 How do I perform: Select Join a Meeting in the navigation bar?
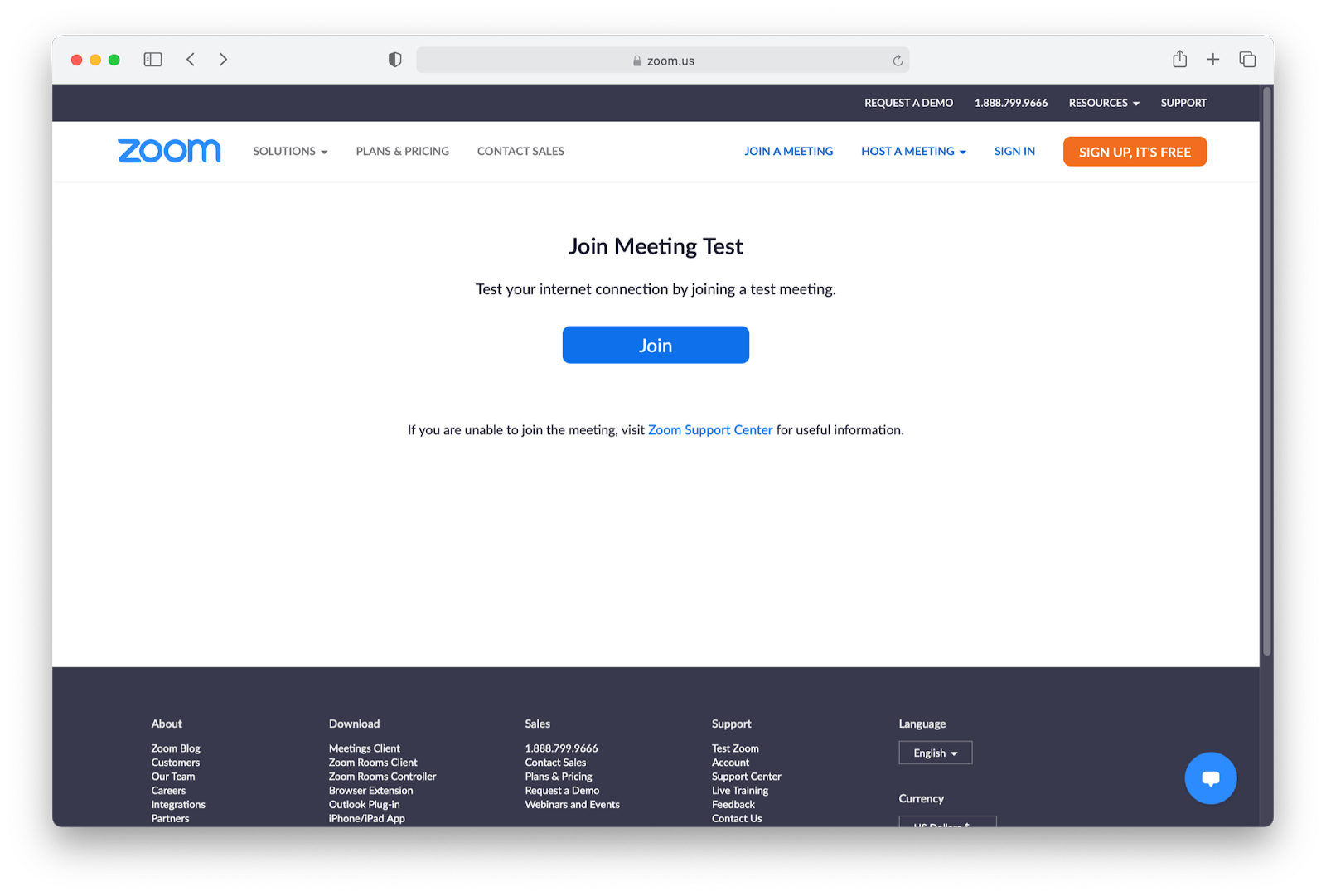789,151
